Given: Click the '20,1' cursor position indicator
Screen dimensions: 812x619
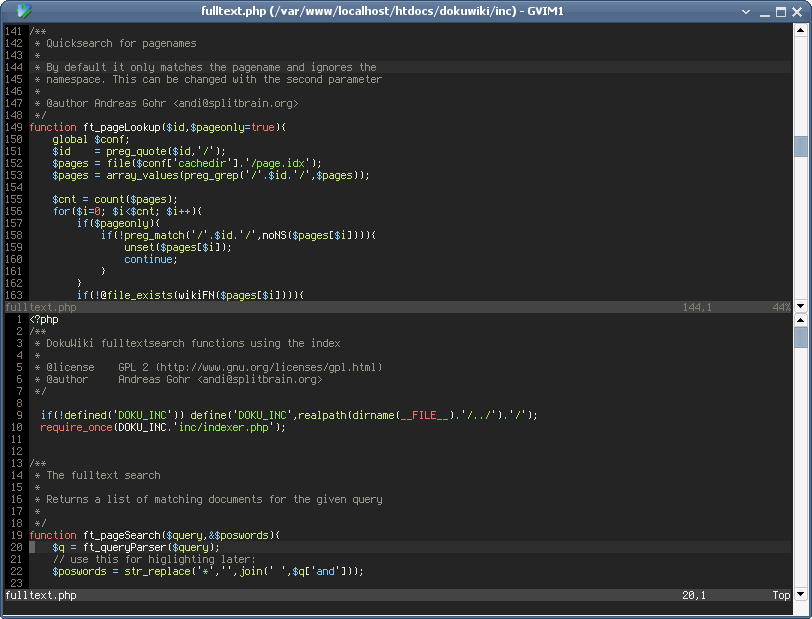Looking at the screenshot, I should (x=694, y=595).
